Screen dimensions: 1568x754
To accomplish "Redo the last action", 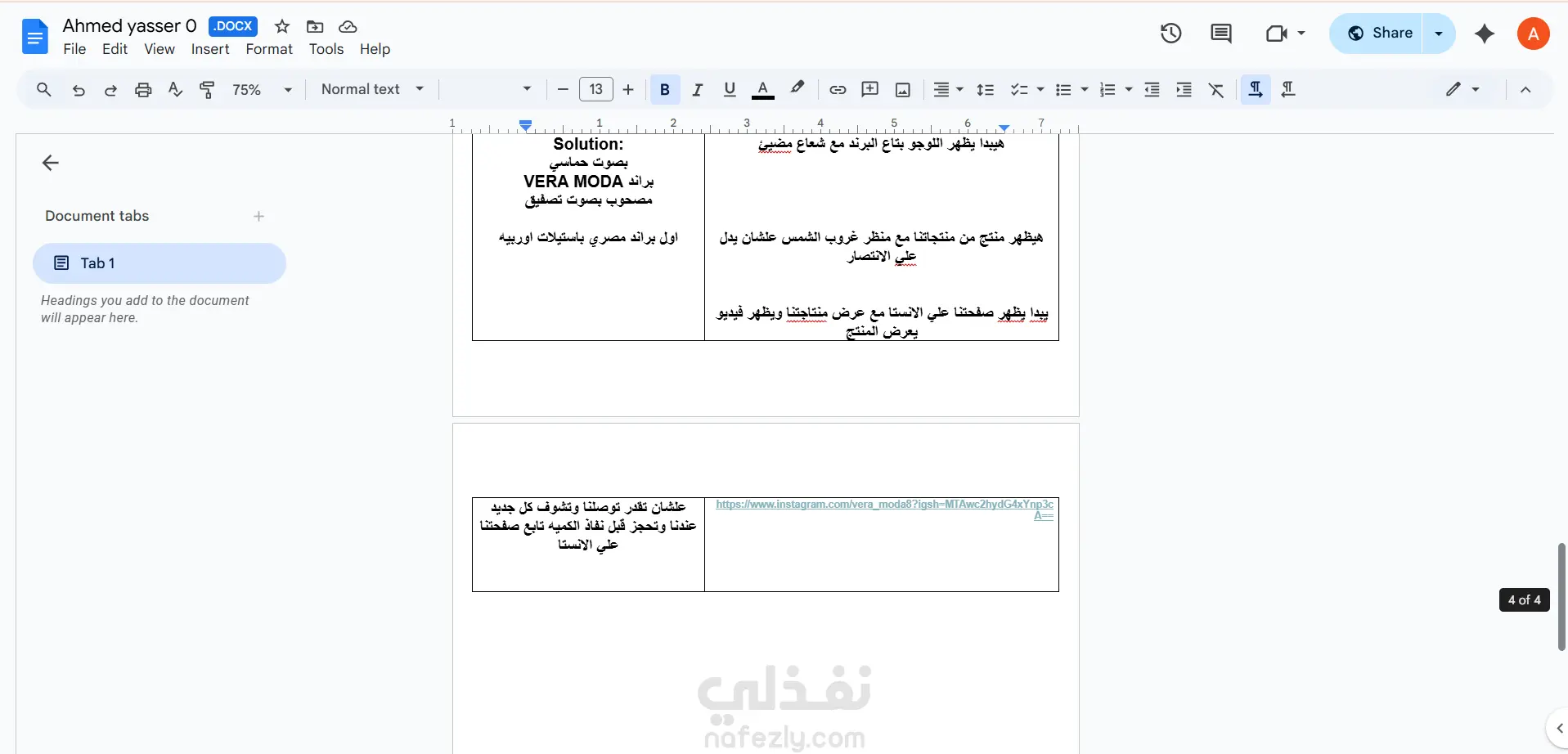I will (110, 90).
